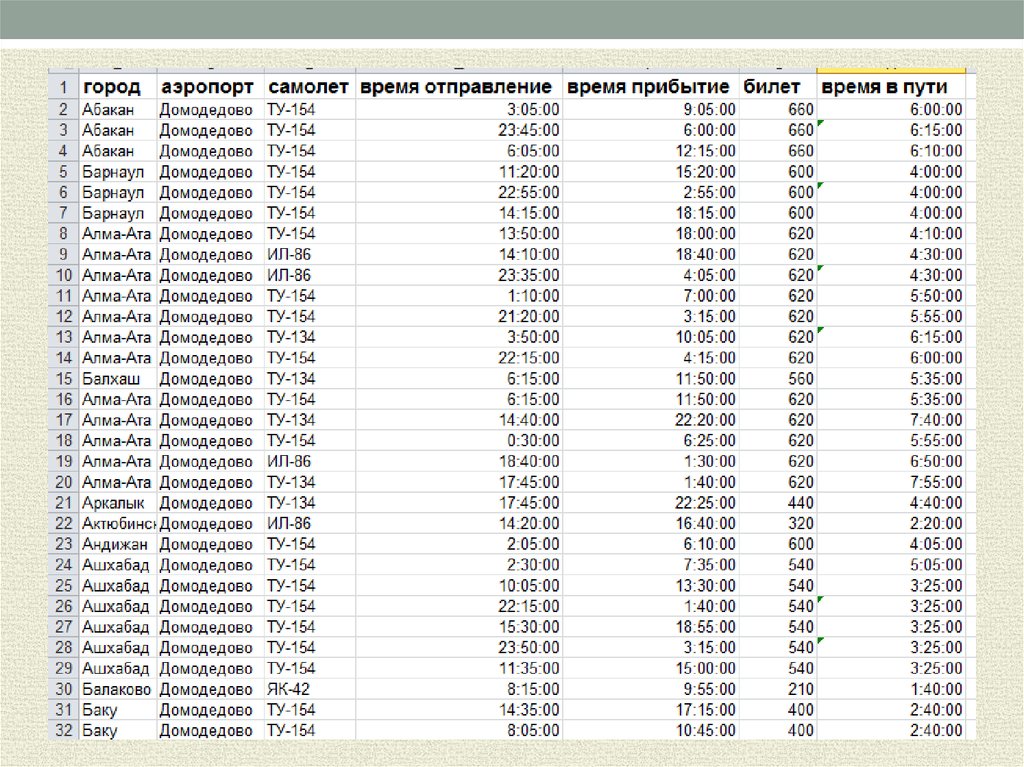
Task: Click the 'время отправление' header cell
Action: [x=458, y=87]
